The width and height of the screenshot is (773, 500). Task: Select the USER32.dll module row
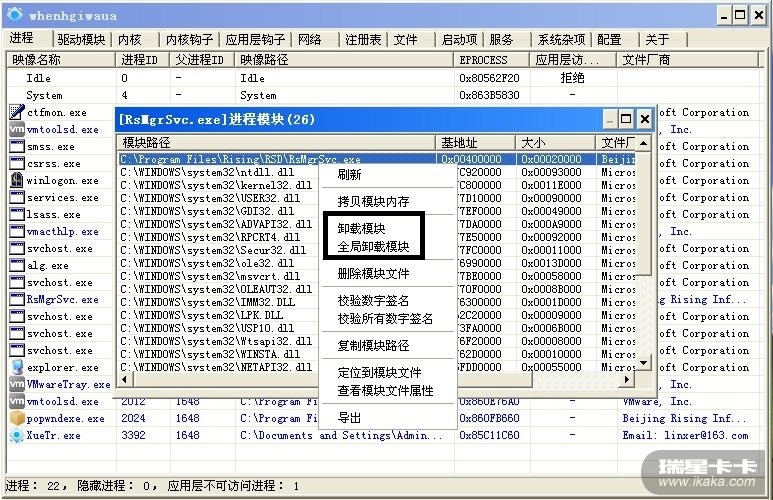377,198
